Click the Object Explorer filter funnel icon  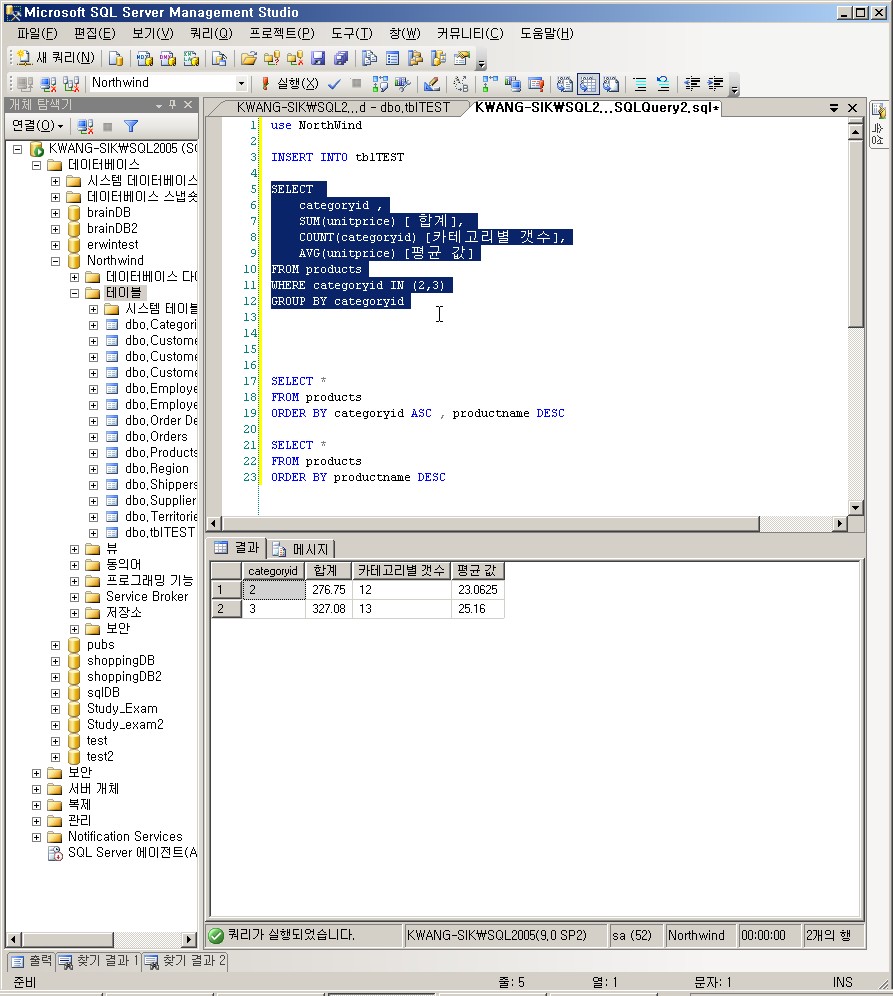point(131,126)
